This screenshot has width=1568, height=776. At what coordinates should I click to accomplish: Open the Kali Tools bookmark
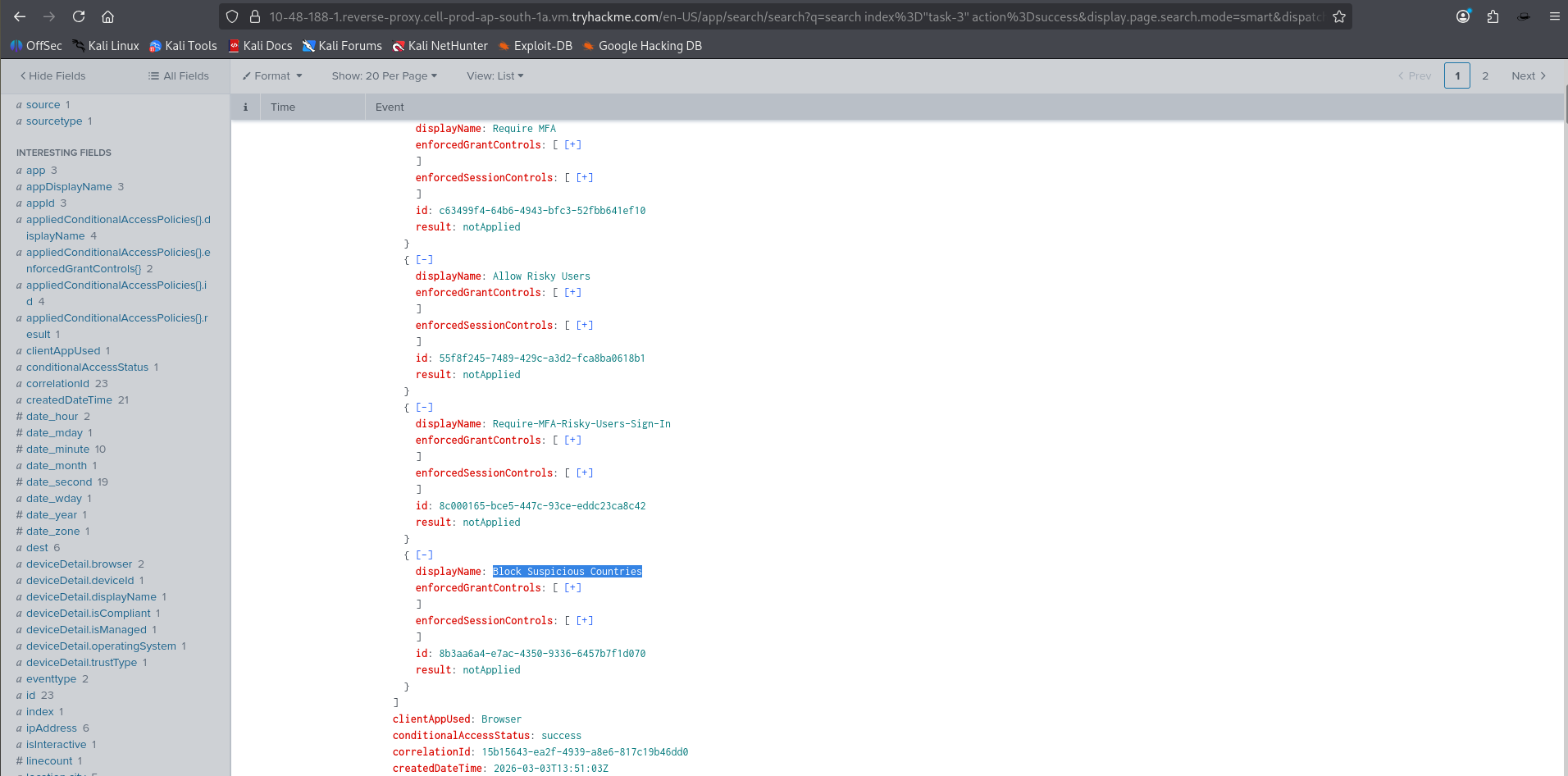(183, 46)
